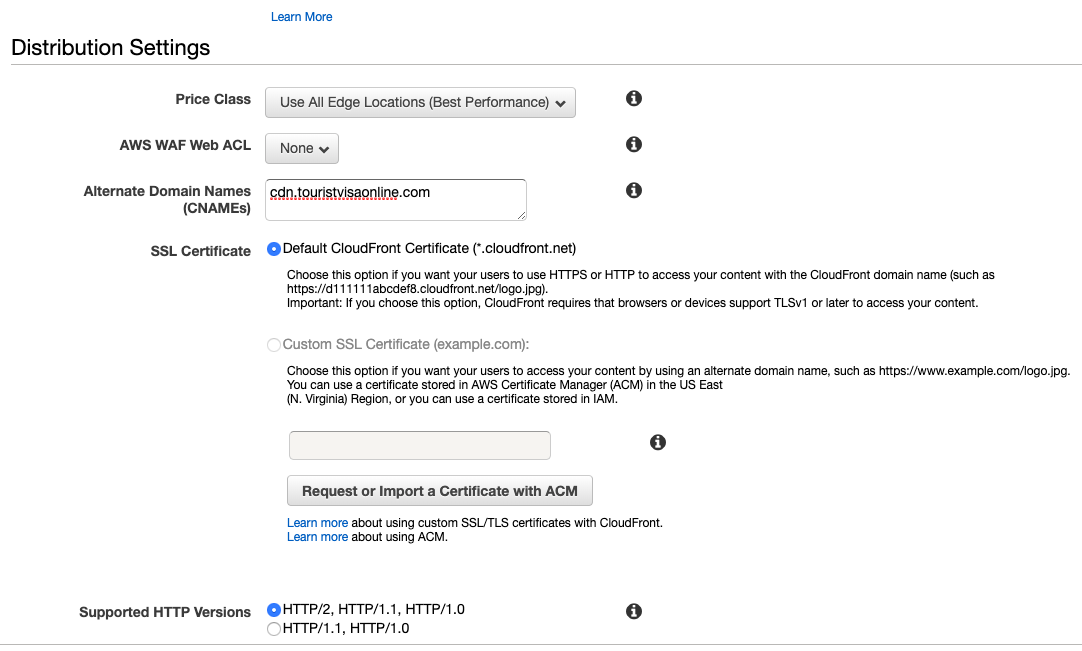Click the CNAMEs text area resize handle
The width and height of the screenshot is (1082, 651).
pos(521,214)
